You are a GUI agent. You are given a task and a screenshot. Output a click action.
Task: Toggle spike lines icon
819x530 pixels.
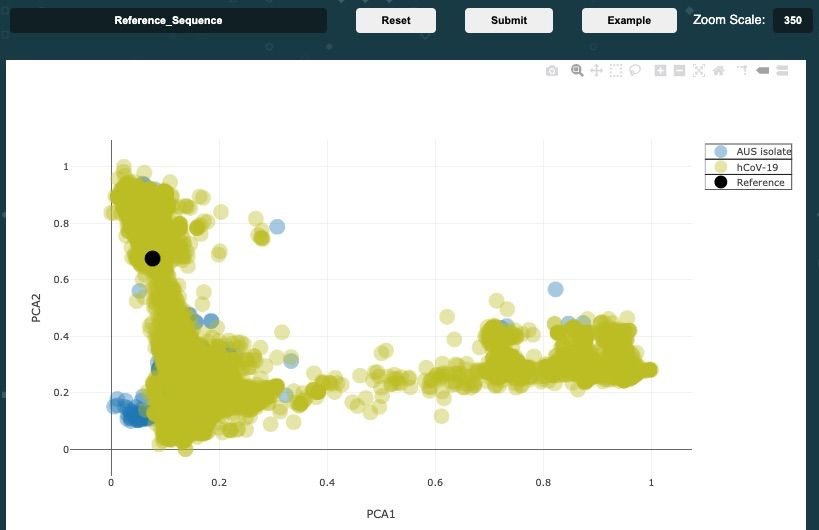pos(742,70)
